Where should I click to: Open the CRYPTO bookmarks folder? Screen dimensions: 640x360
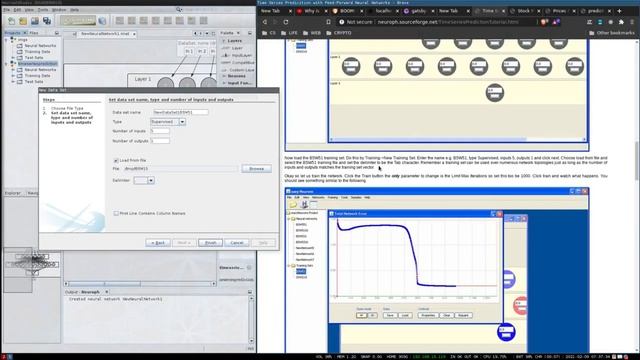pyautogui.click(x=339, y=33)
